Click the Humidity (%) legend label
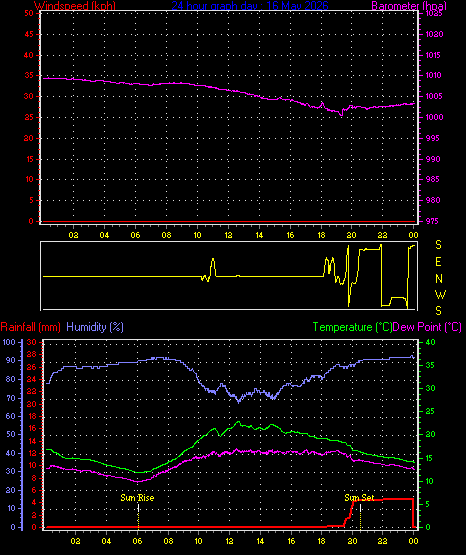466x555 pixels. pos(95,327)
